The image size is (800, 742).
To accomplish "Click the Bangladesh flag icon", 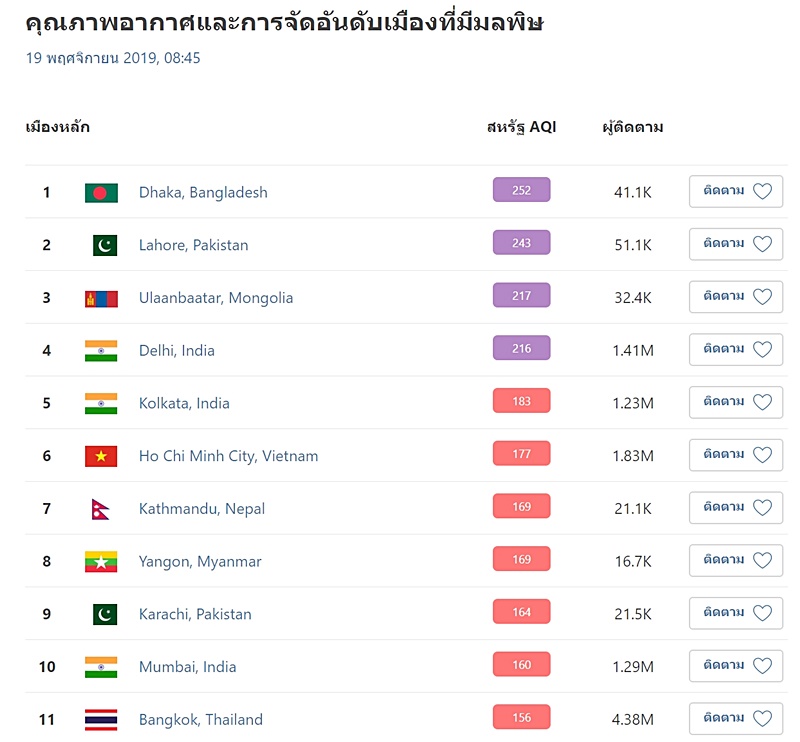I will click(x=101, y=193).
